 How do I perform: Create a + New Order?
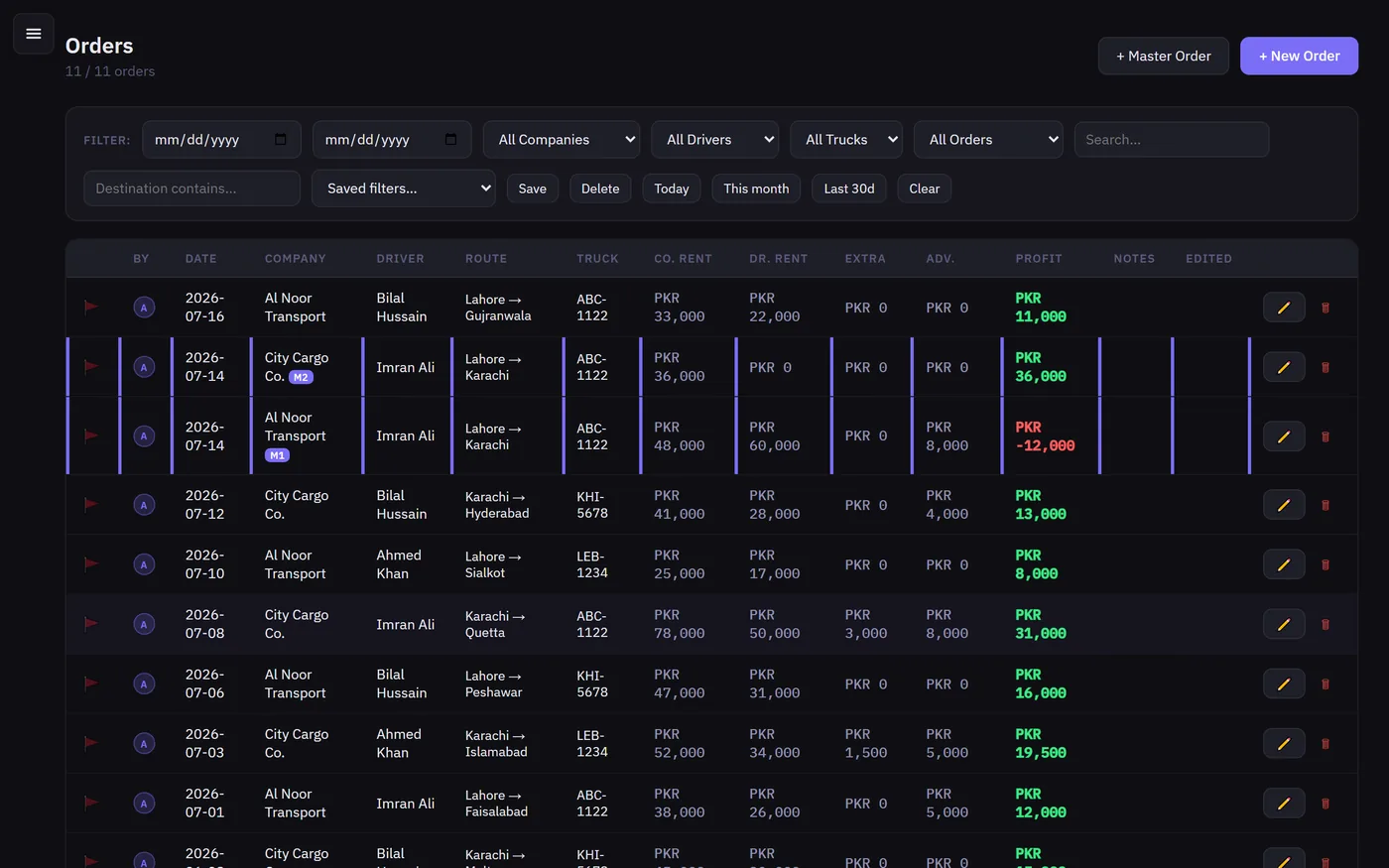click(1299, 57)
